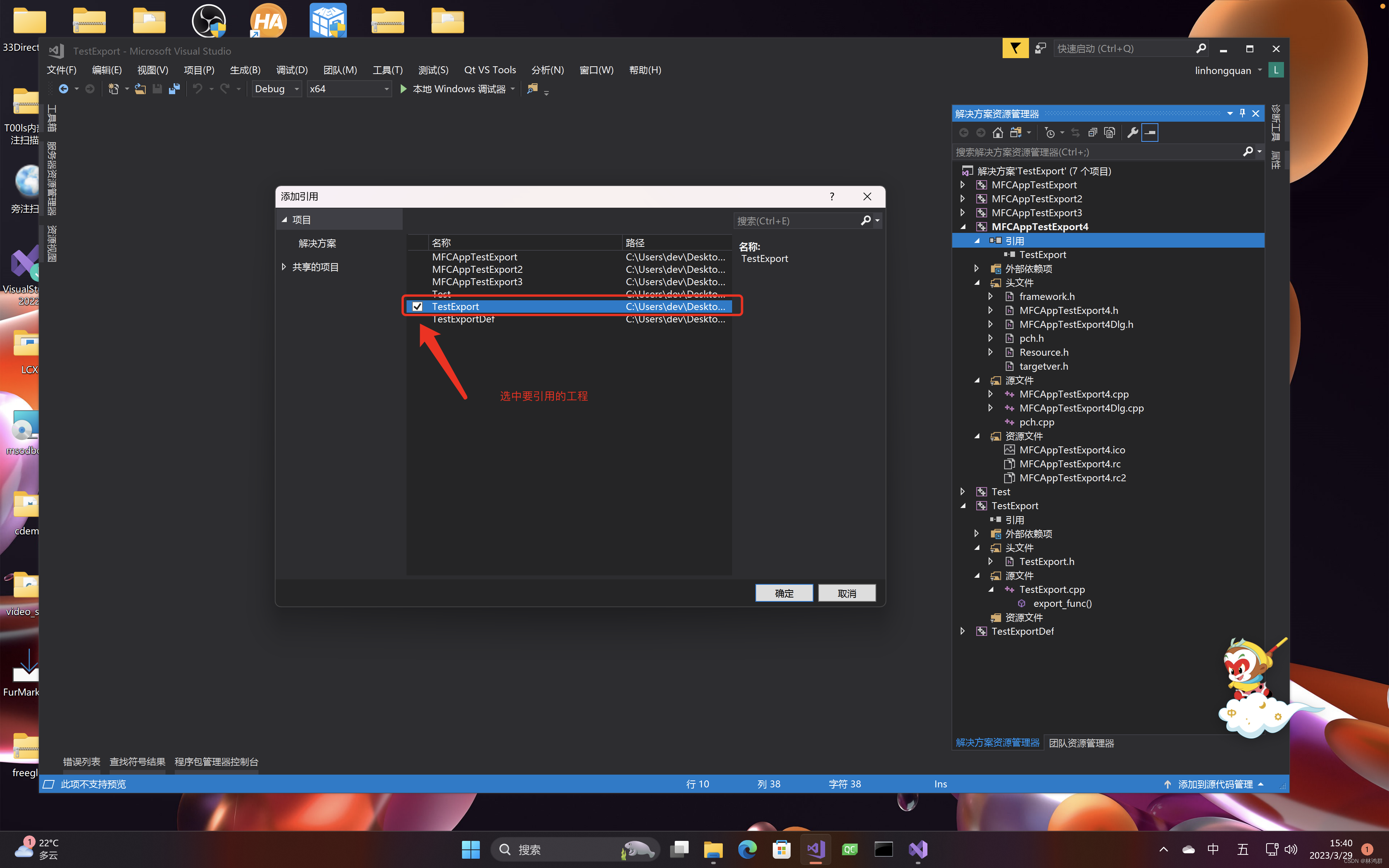Expand the TestExportDef project node

pyautogui.click(x=963, y=631)
